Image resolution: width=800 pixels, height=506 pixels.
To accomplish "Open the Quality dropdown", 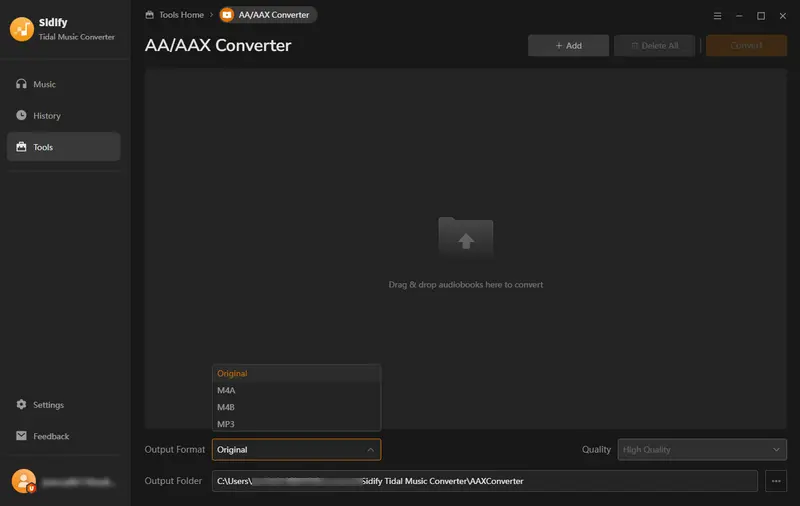I will tap(702, 449).
